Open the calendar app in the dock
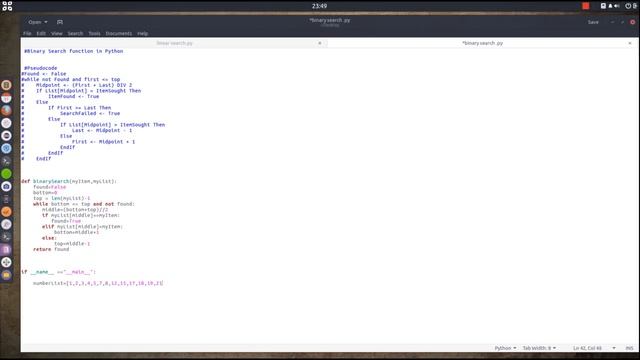This screenshot has height=360, width=640. tap(6, 98)
